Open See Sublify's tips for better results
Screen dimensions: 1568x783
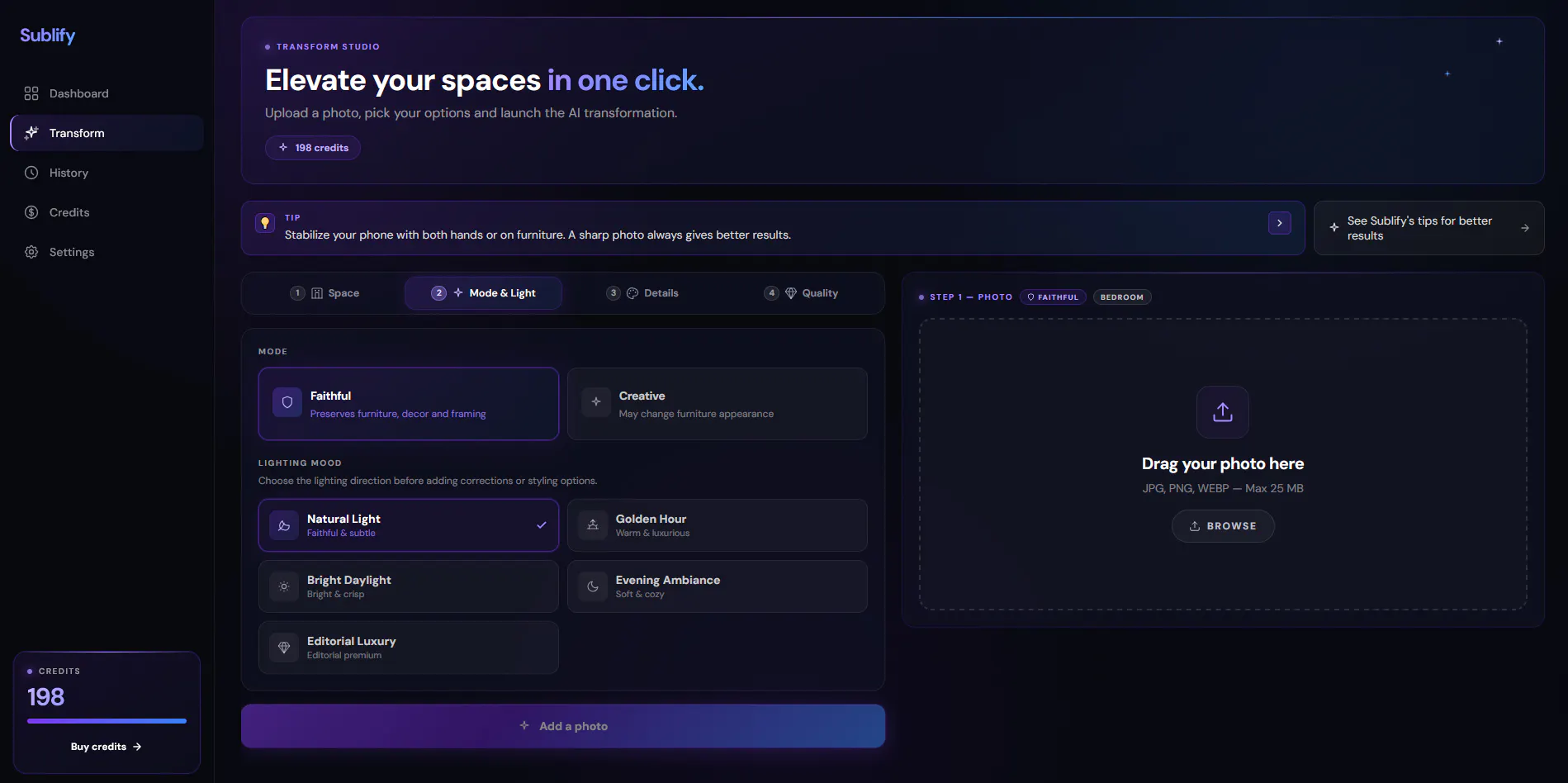tap(1428, 228)
